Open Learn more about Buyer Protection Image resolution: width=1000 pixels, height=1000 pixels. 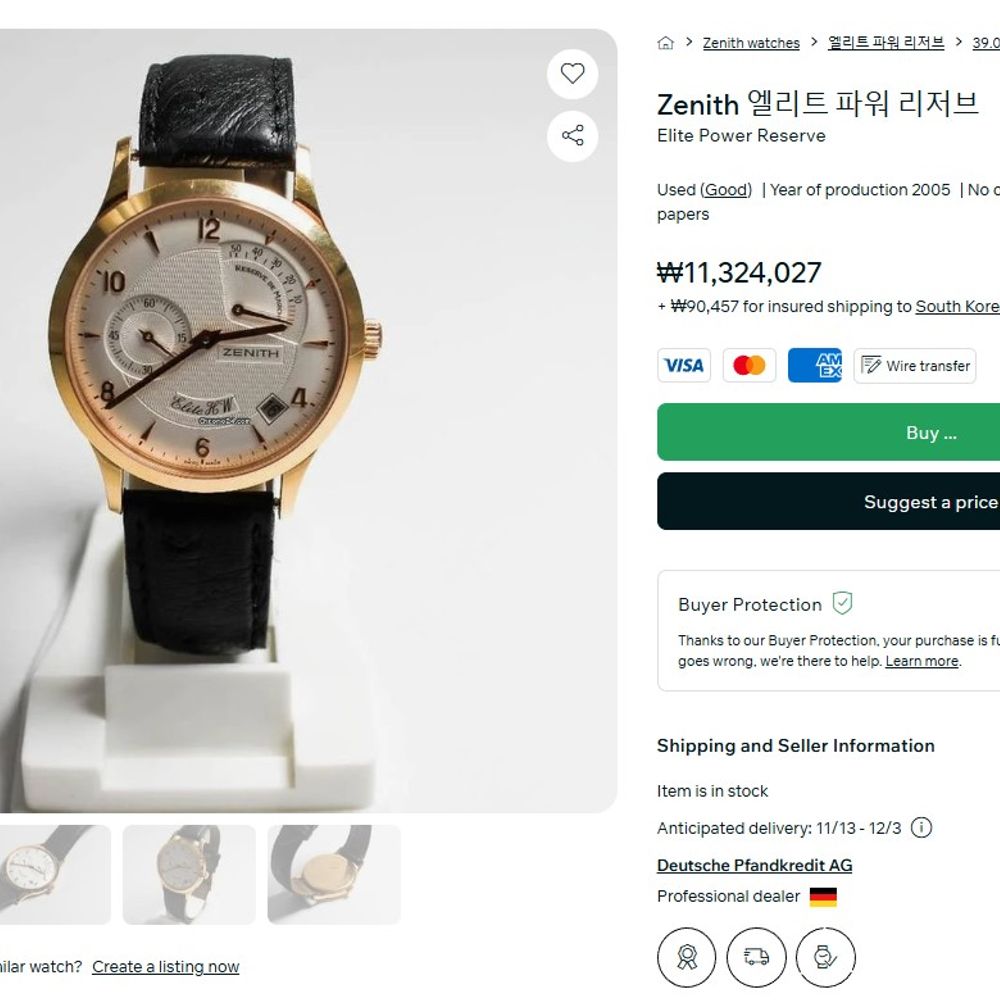(922, 661)
